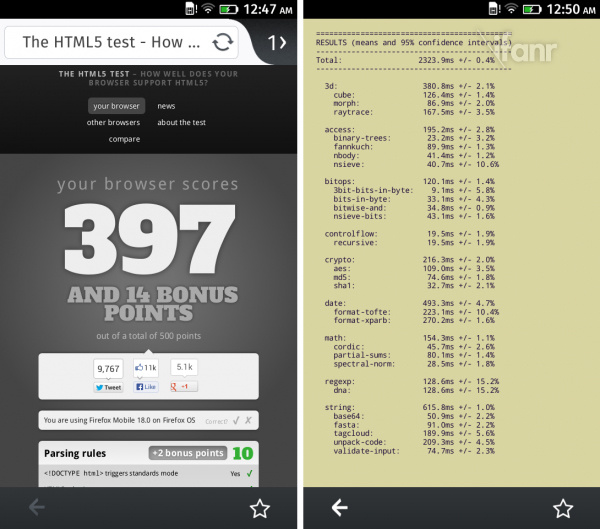Reject browser detection with the X icon
This screenshot has height=529, width=600.
(x=248, y=420)
